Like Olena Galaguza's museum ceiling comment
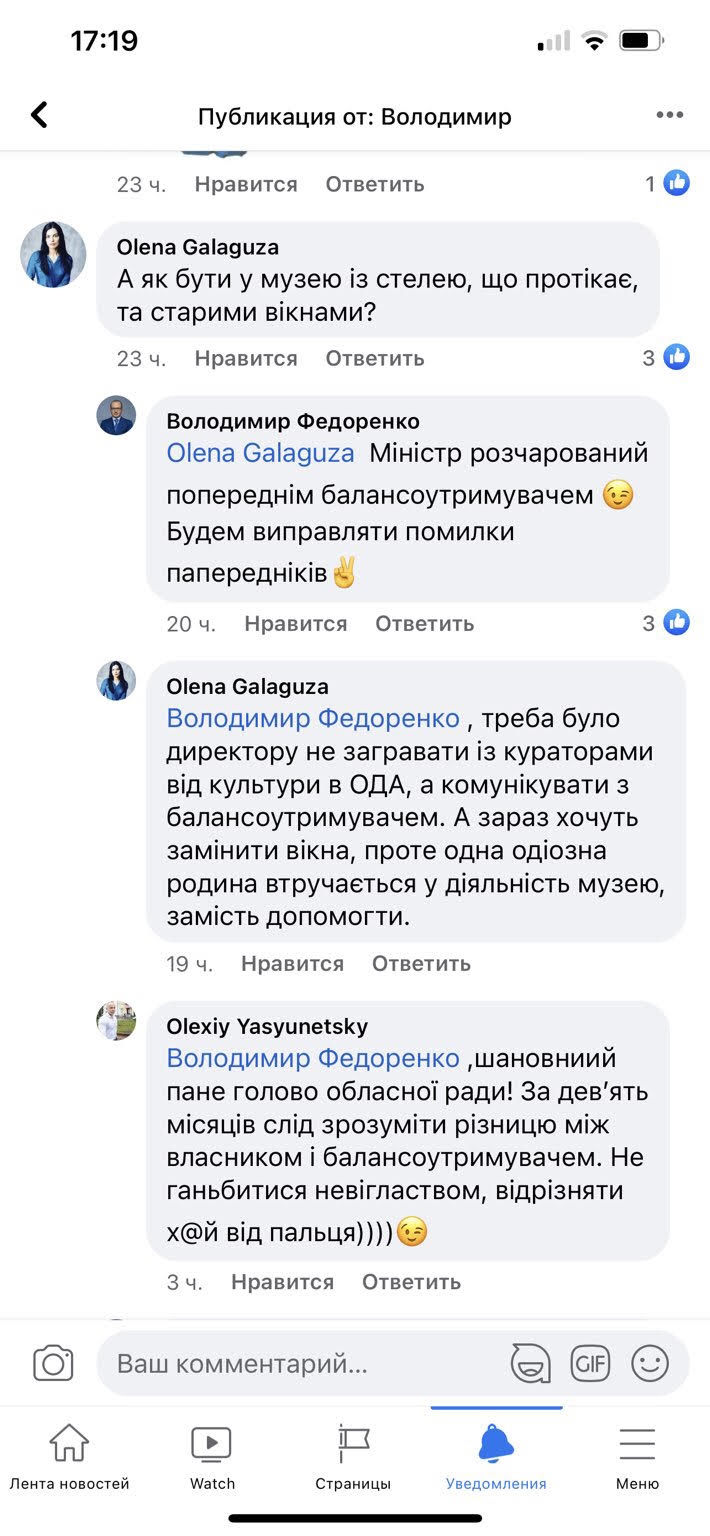This screenshot has height=1536, width=710. click(246, 358)
